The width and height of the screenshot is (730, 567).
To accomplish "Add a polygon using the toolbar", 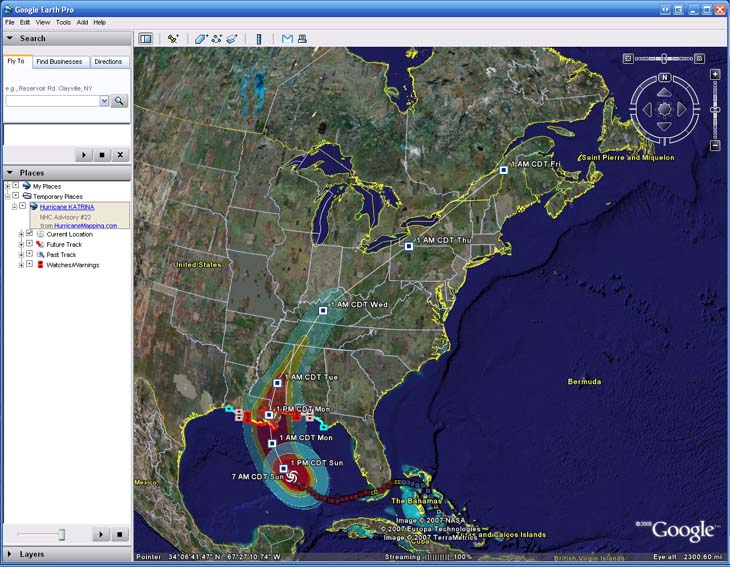I will click(201, 39).
